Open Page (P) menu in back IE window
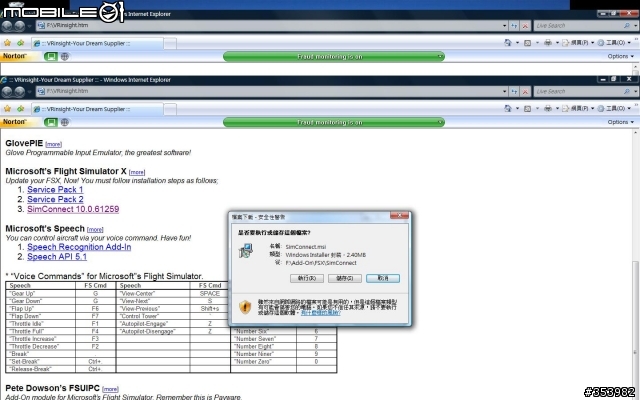Image resolution: width=640 pixels, height=400 pixels. [578, 42]
